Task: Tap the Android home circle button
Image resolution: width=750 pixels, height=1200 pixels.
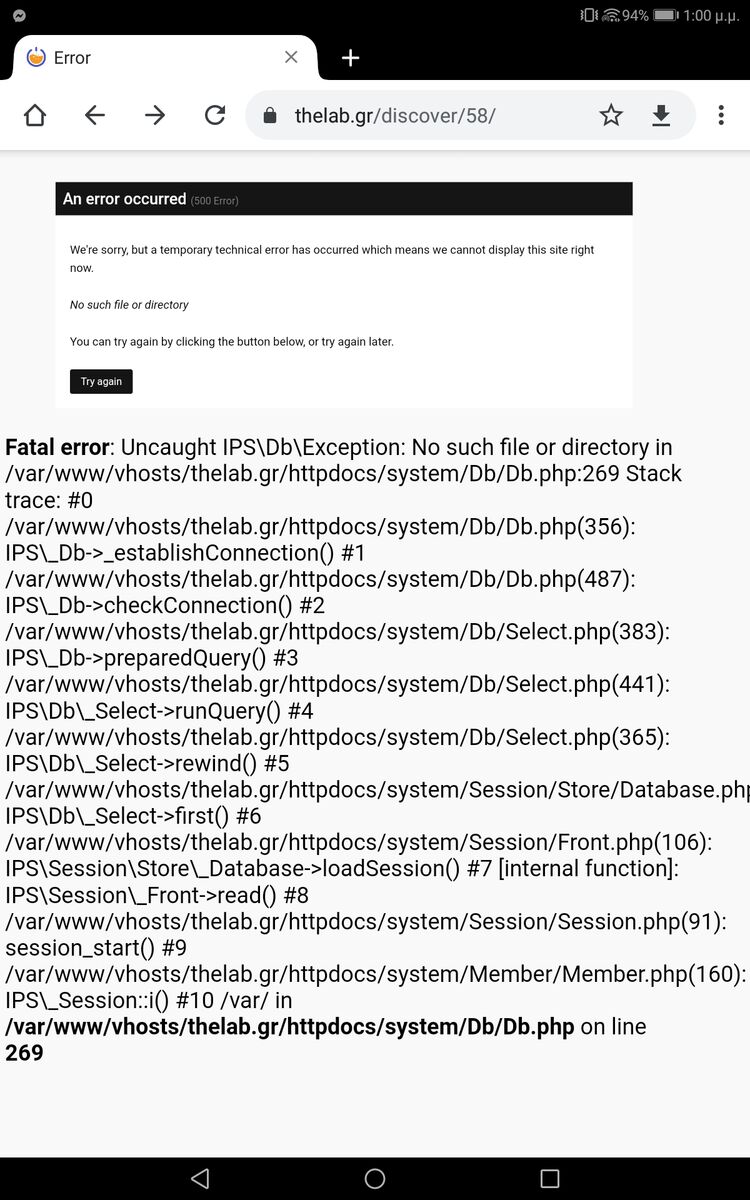Action: 375,1178
